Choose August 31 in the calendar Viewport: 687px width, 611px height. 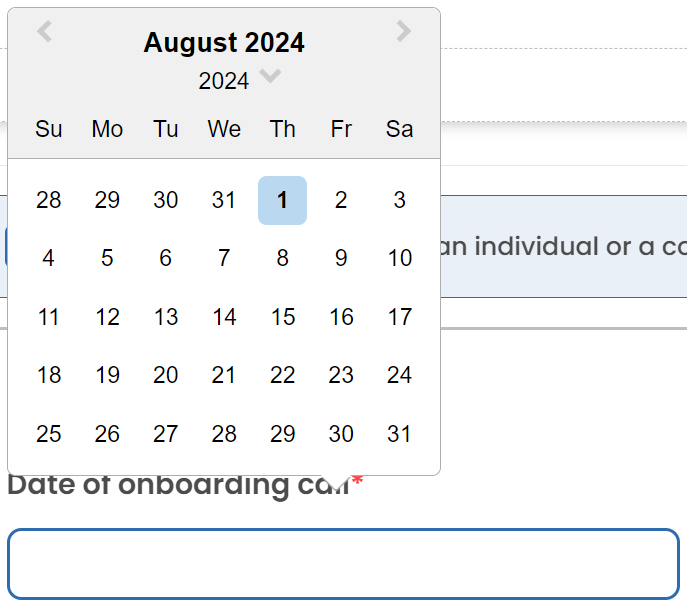coord(399,434)
